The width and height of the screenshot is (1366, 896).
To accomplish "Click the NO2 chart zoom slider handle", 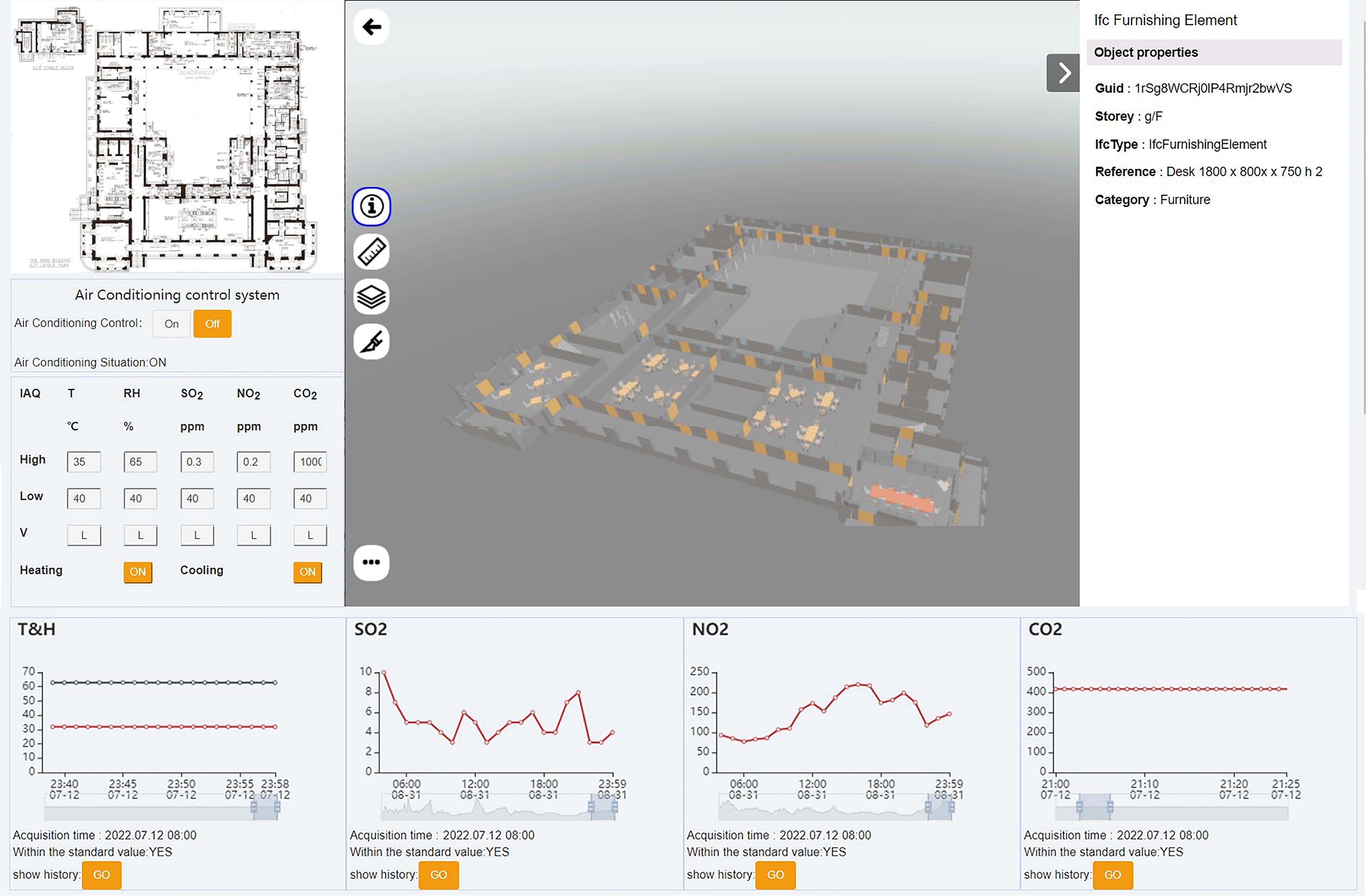I will (928, 808).
